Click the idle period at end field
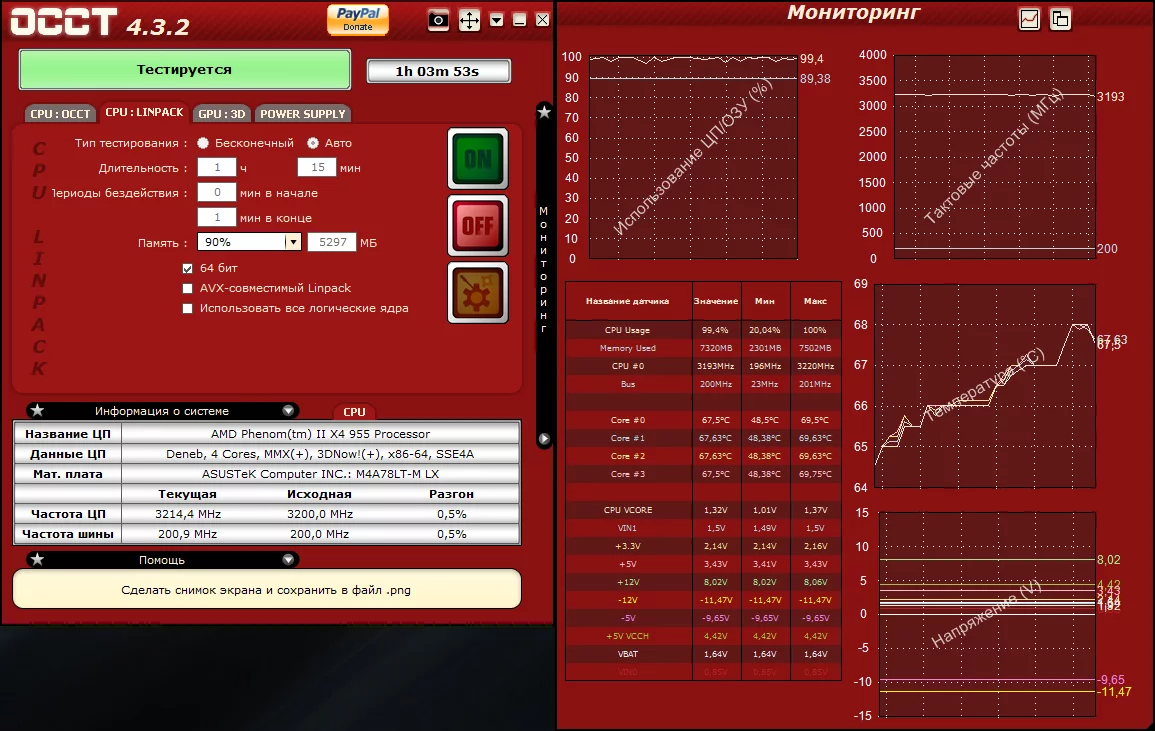 point(217,217)
